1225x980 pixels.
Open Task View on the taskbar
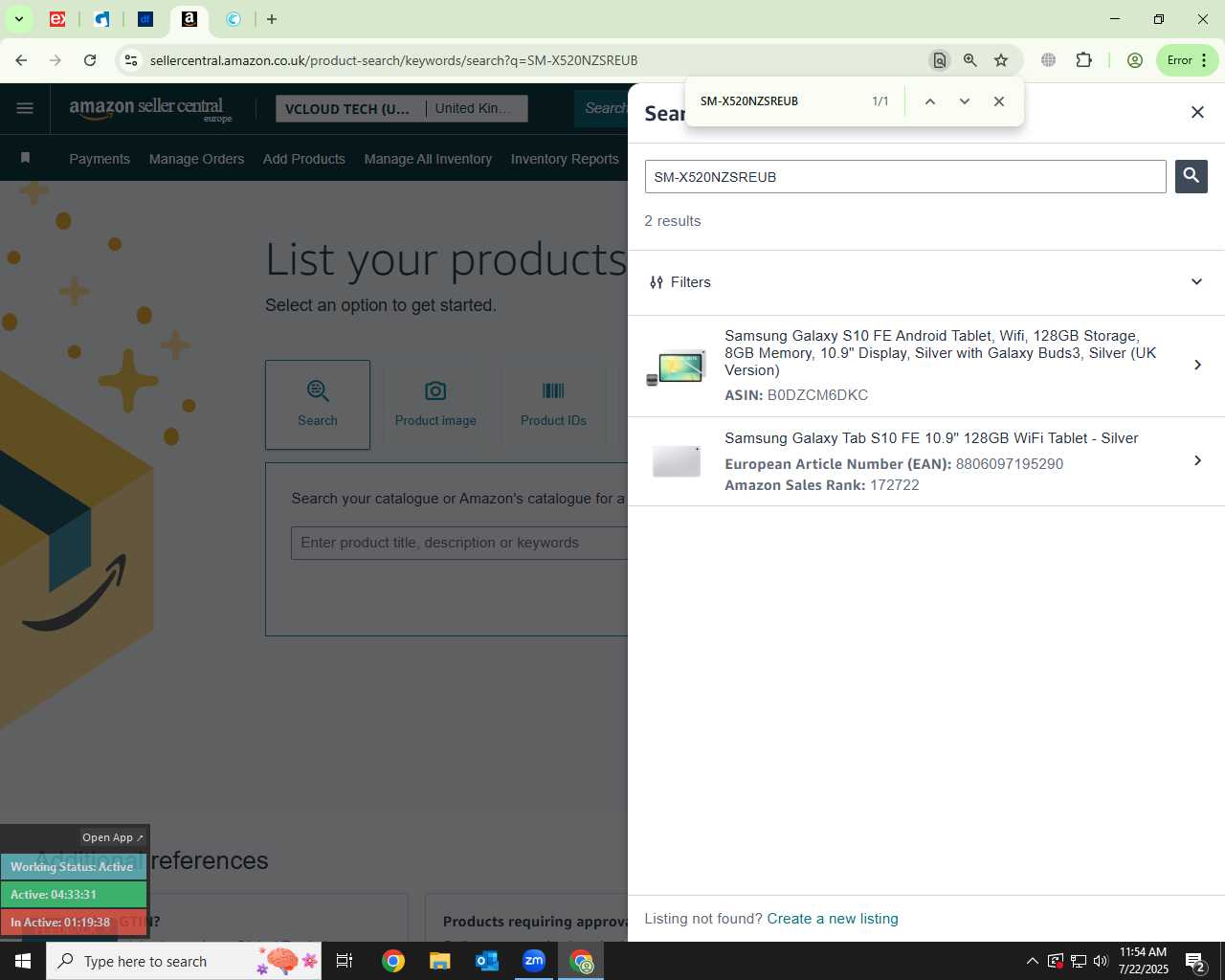click(x=345, y=961)
